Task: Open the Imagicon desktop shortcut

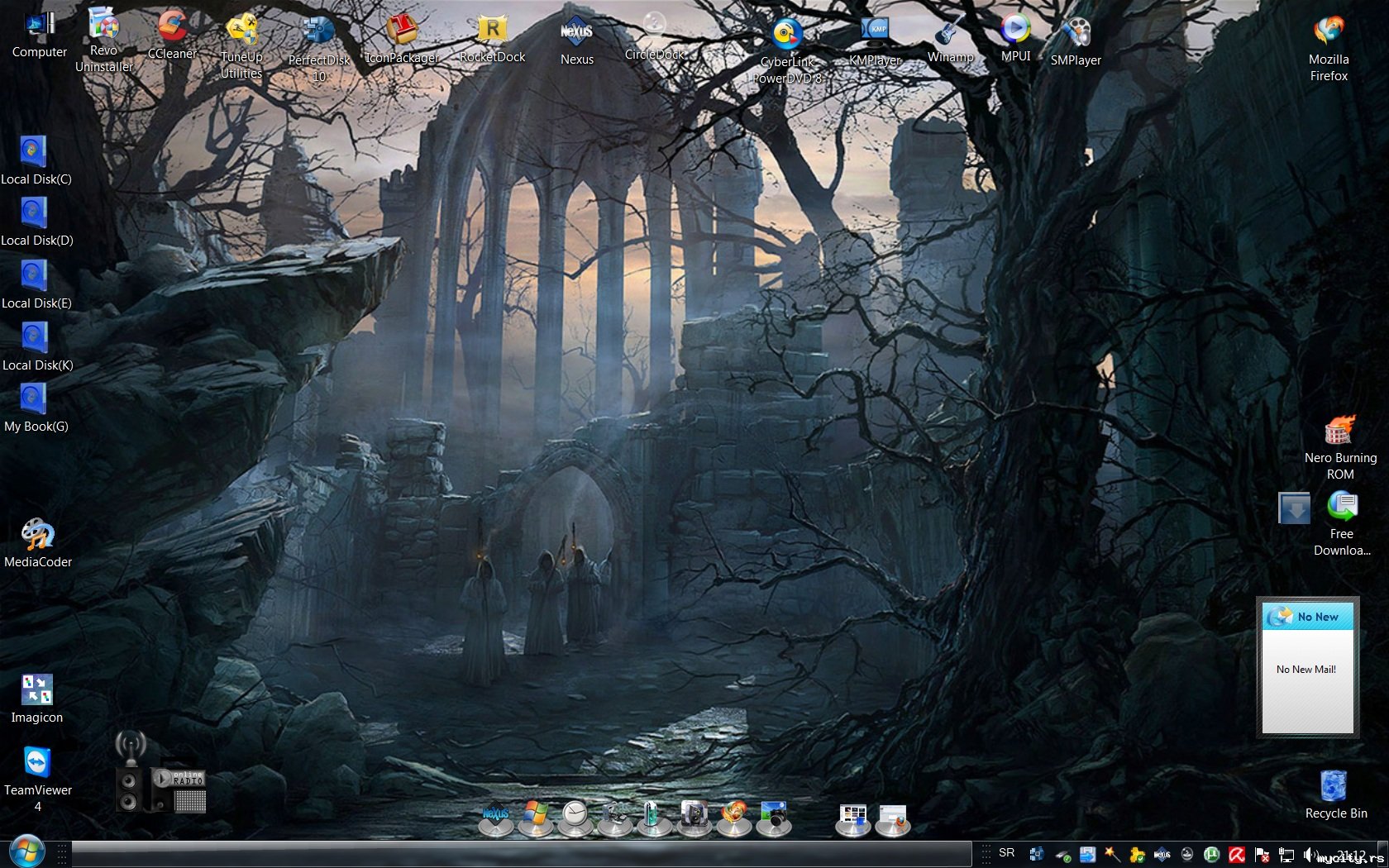Action: coord(36,699)
